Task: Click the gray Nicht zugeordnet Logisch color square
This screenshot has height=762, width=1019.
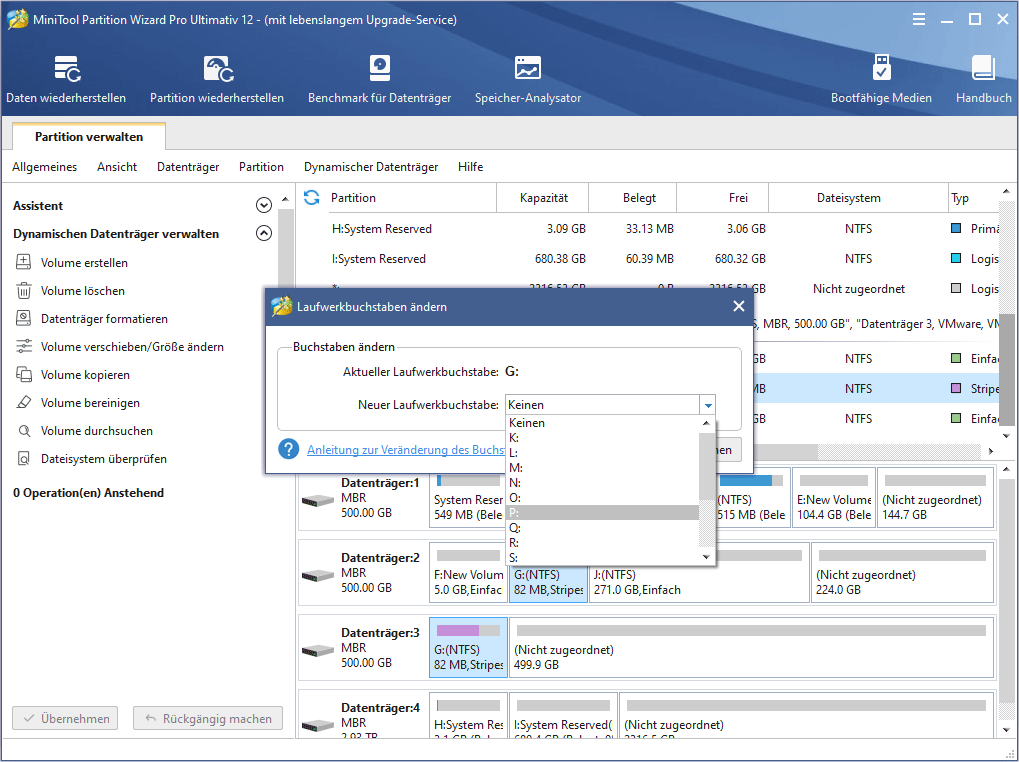Action: point(955,288)
